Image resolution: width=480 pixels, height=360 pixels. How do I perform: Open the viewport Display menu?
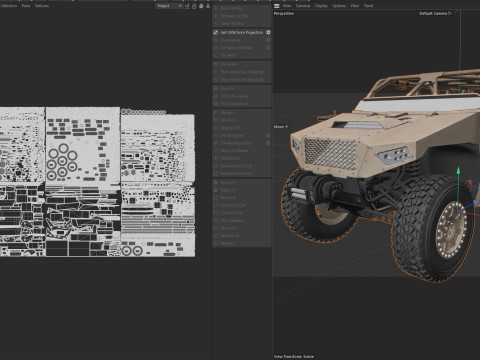click(321, 6)
